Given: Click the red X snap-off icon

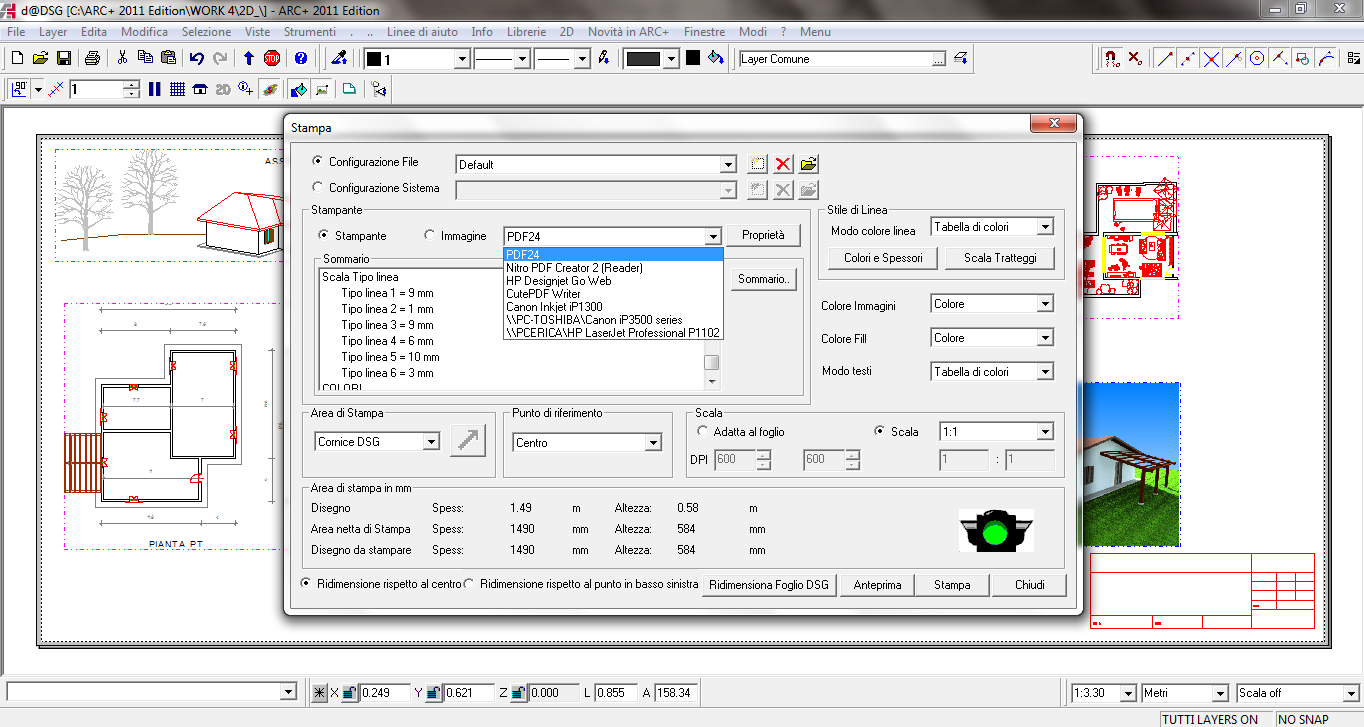Looking at the screenshot, I should tap(1135, 59).
